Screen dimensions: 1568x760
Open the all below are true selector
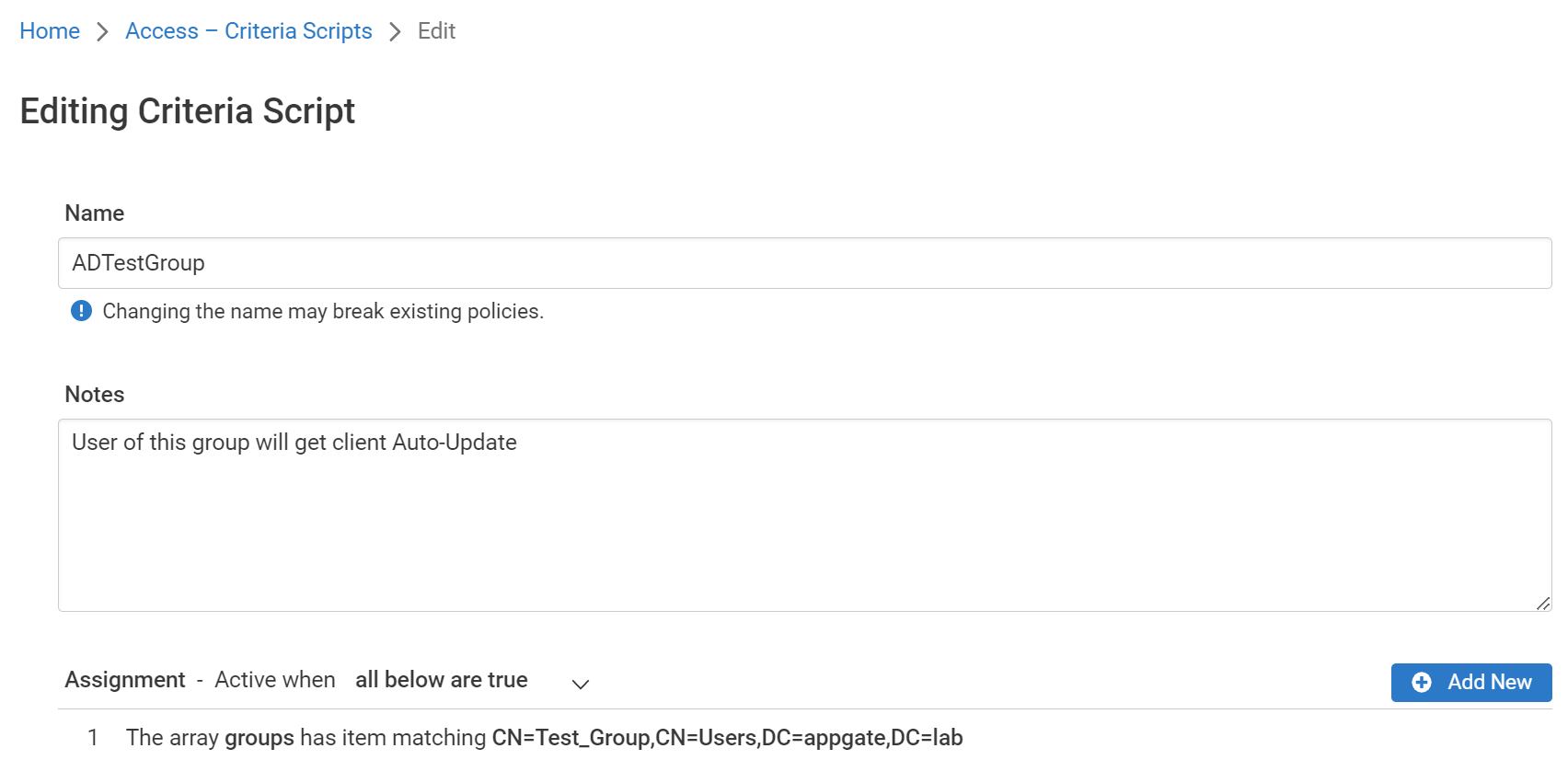click(x=441, y=680)
